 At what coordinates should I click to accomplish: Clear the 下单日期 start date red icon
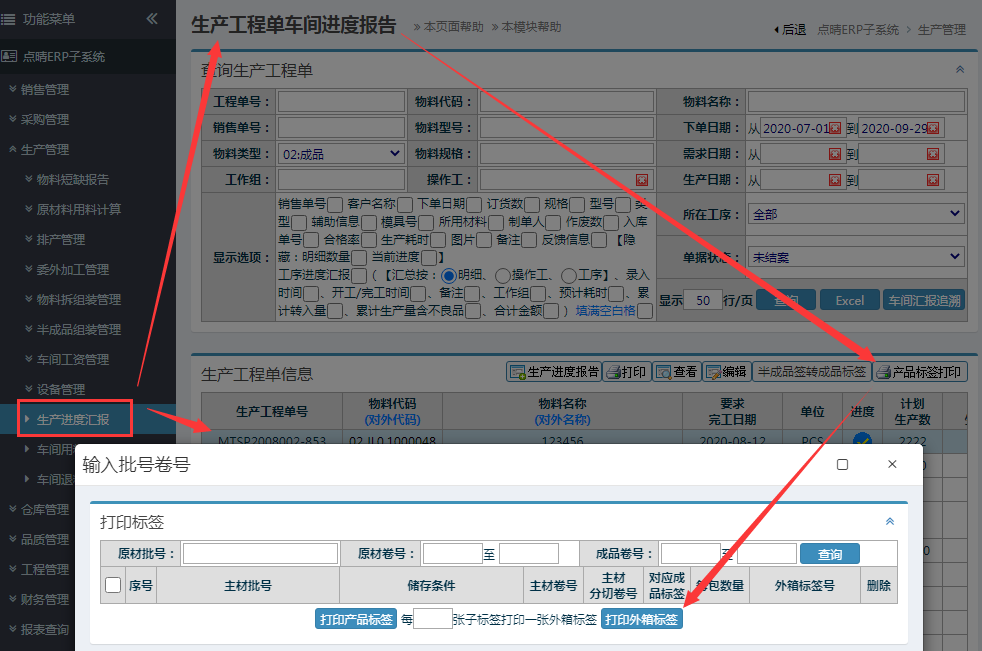click(835, 128)
